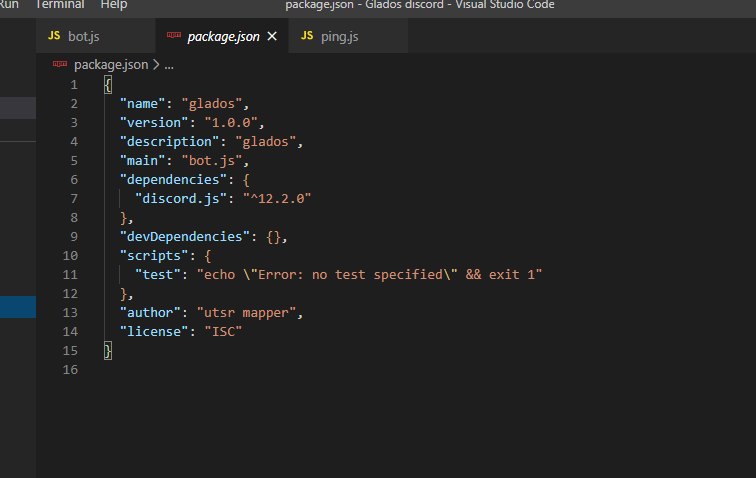Click the opening brace on line 1

[x=108, y=85]
